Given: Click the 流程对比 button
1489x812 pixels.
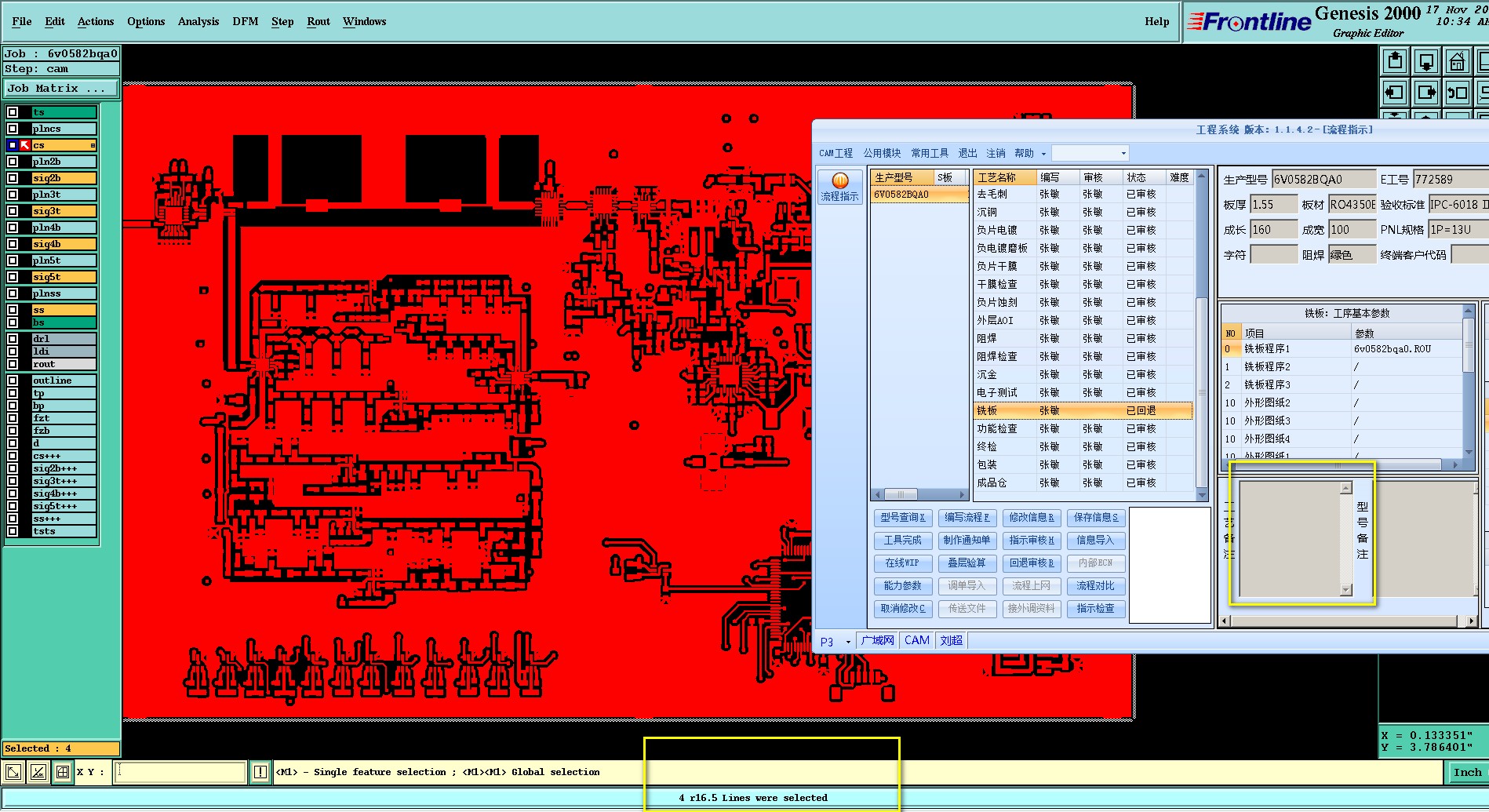Looking at the screenshot, I should point(1095,586).
